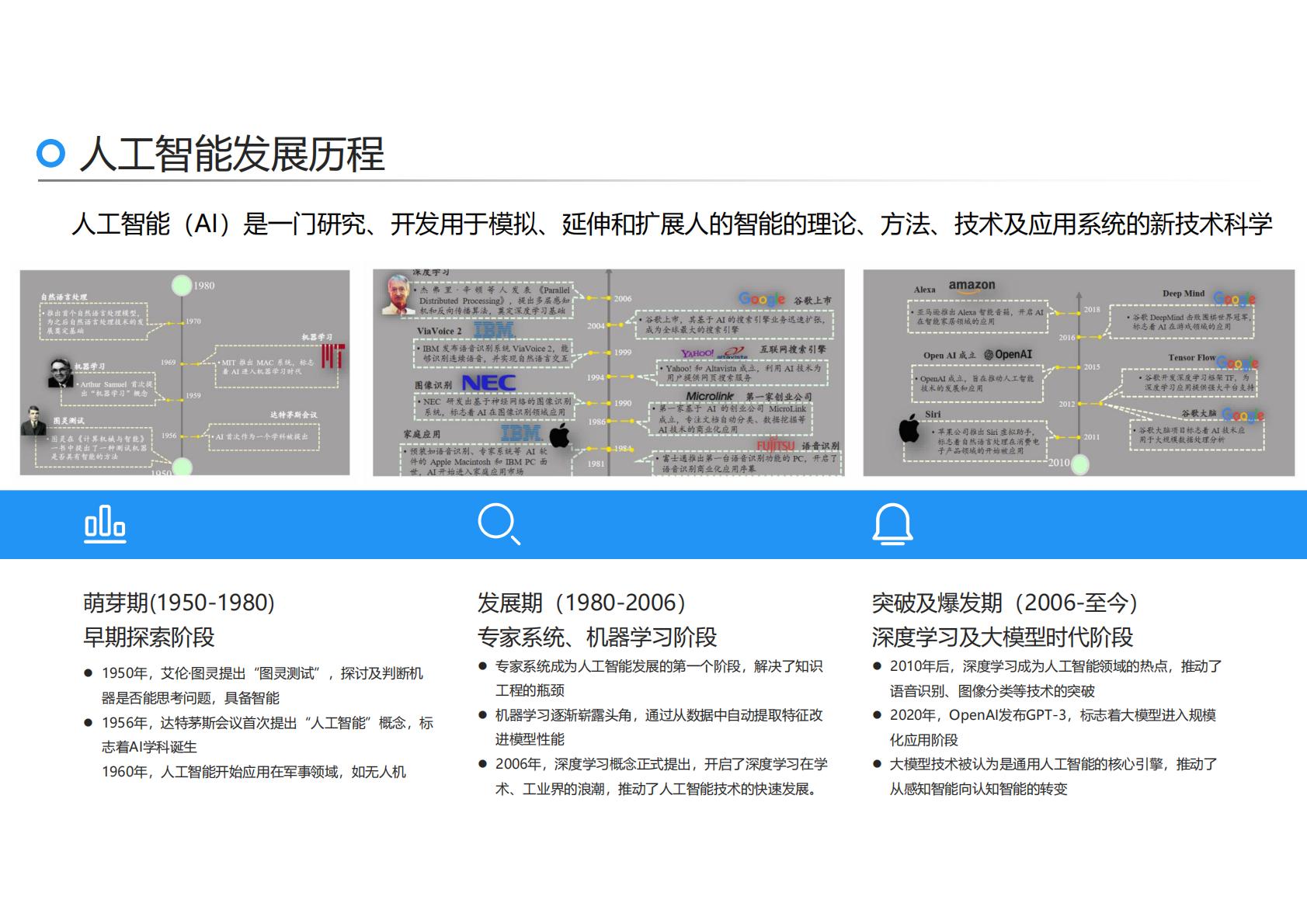The height and width of the screenshot is (924, 1307).
Task: Click the Google logo near 谷歌上市
Action: [763, 297]
